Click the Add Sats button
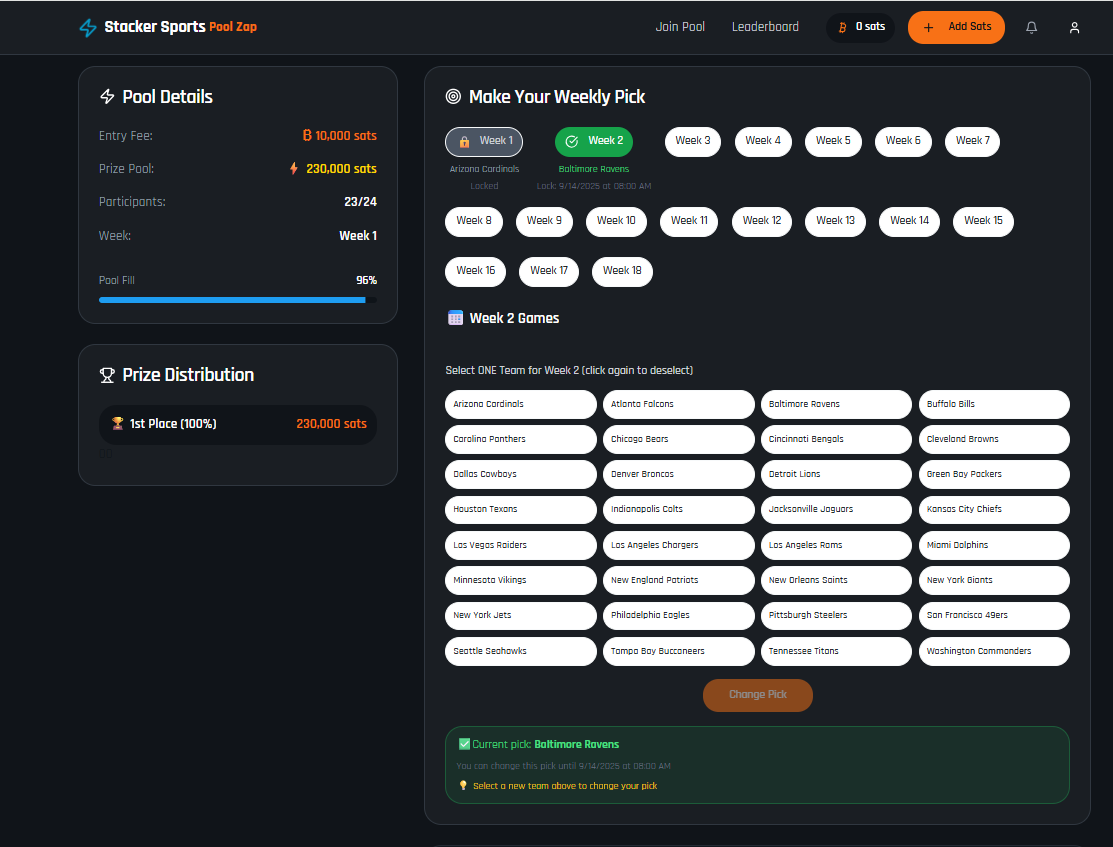 click(956, 28)
